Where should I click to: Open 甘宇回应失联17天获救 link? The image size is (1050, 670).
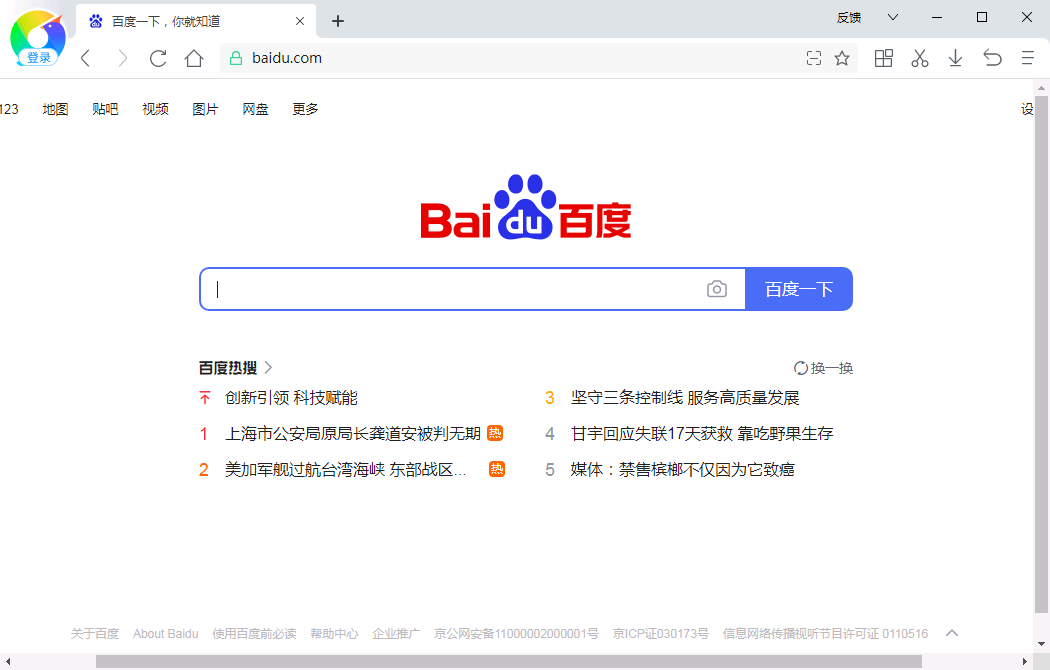coord(702,434)
